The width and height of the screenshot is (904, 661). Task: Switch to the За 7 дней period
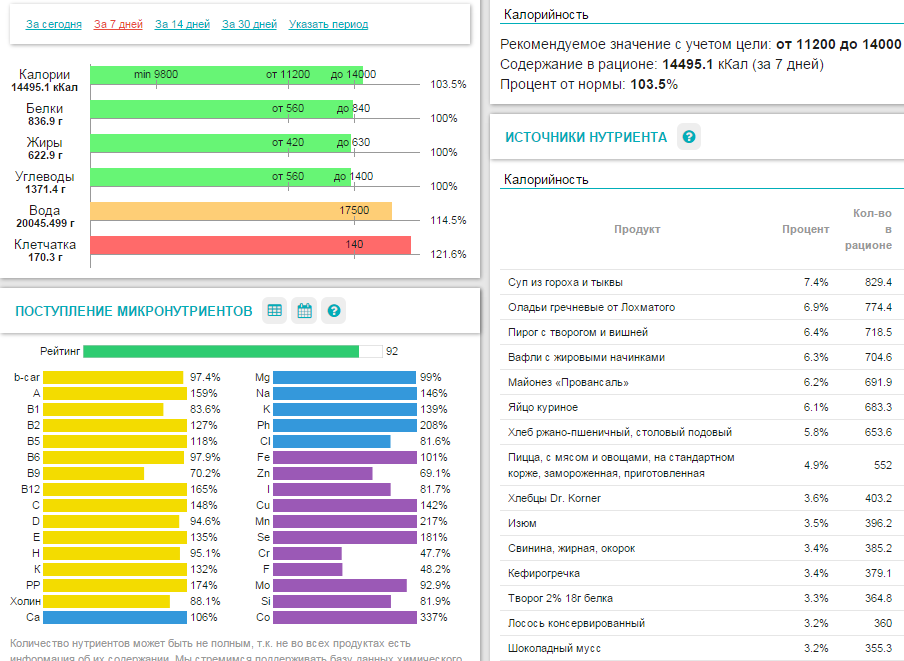(x=118, y=24)
